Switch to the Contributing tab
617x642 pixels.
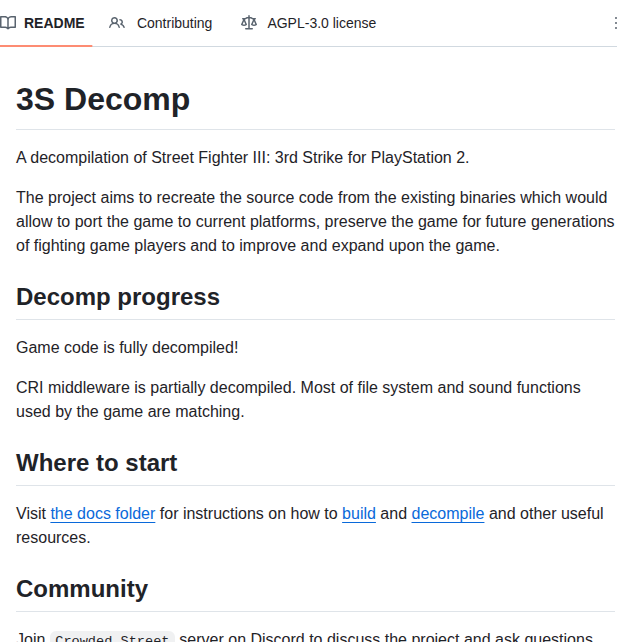coord(160,23)
